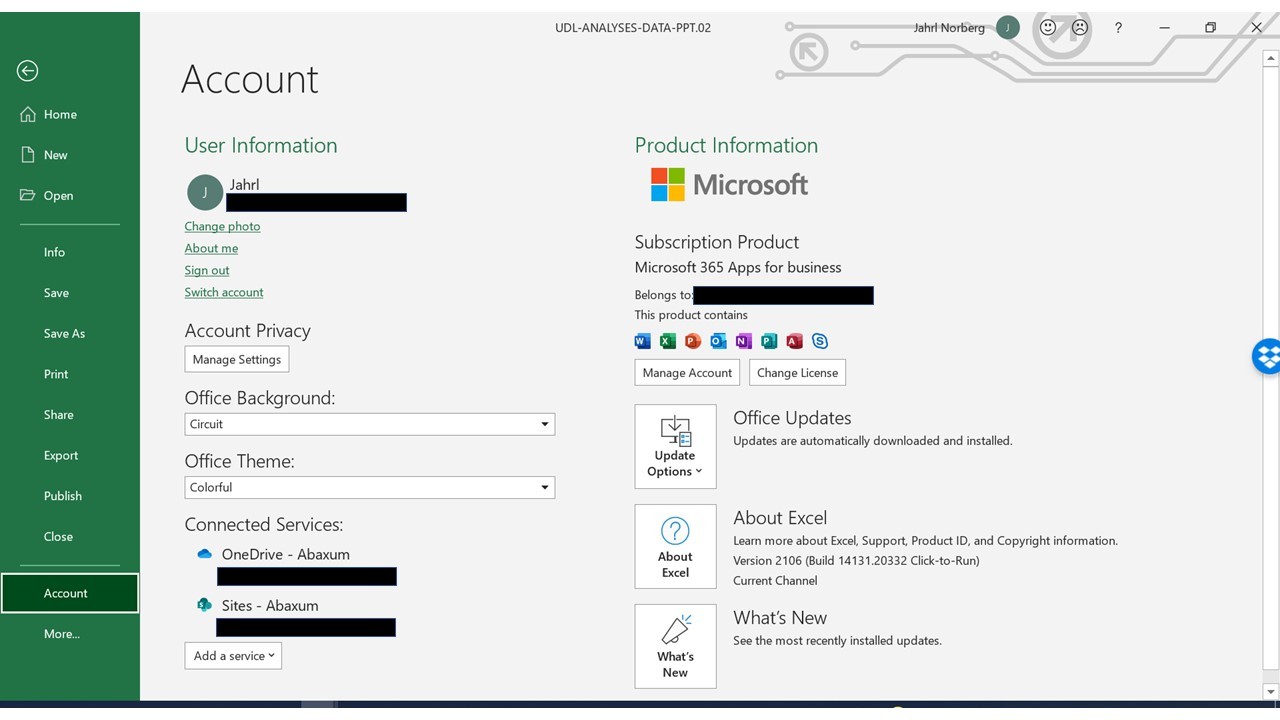Click the Access app icon
1280x720 pixels.
click(794, 341)
